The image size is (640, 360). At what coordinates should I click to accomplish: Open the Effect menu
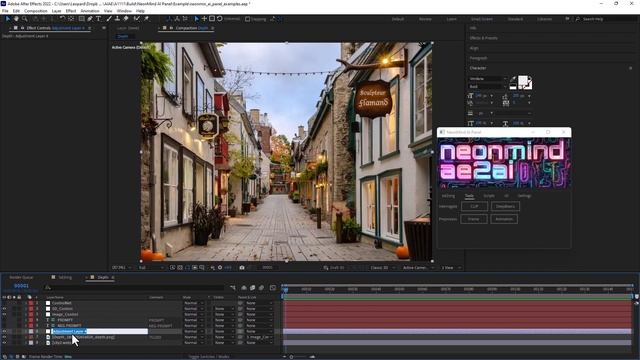pos(71,11)
